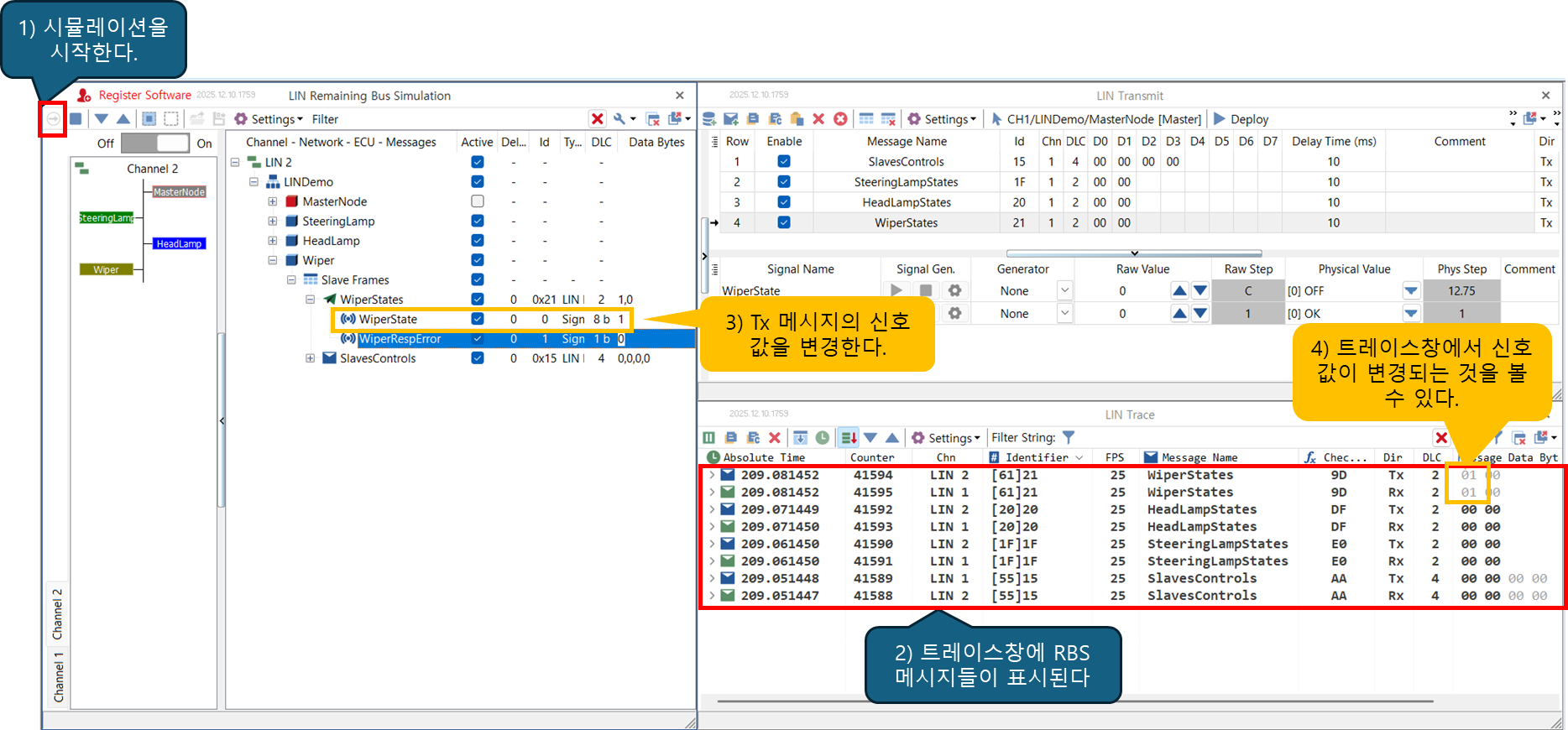1568x730 pixels.
Task: Click the red X clear filter icon in RBS panel
Action: pyautogui.click(x=598, y=119)
